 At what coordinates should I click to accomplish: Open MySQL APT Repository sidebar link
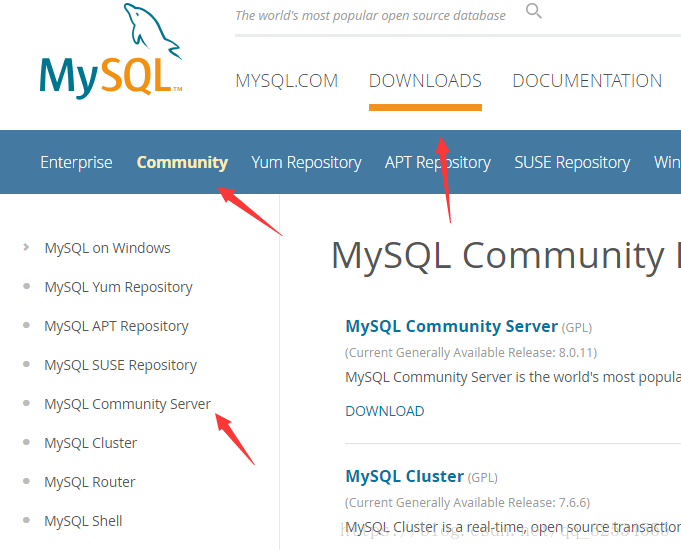click(116, 326)
